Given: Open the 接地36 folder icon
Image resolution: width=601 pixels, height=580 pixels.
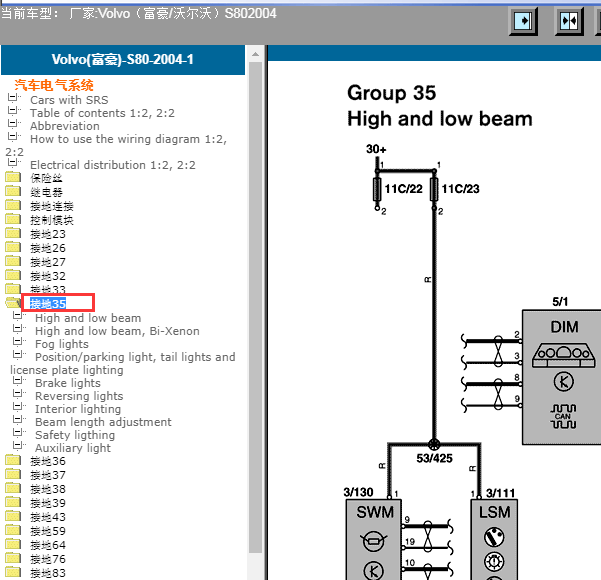Looking at the screenshot, I should (x=13, y=460).
